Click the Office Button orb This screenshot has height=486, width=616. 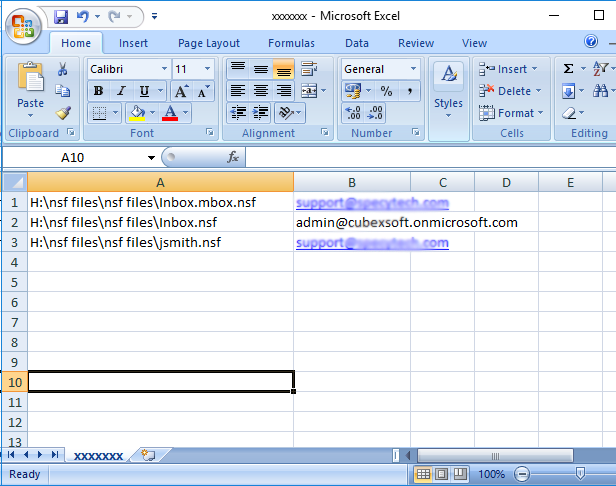point(23,27)
